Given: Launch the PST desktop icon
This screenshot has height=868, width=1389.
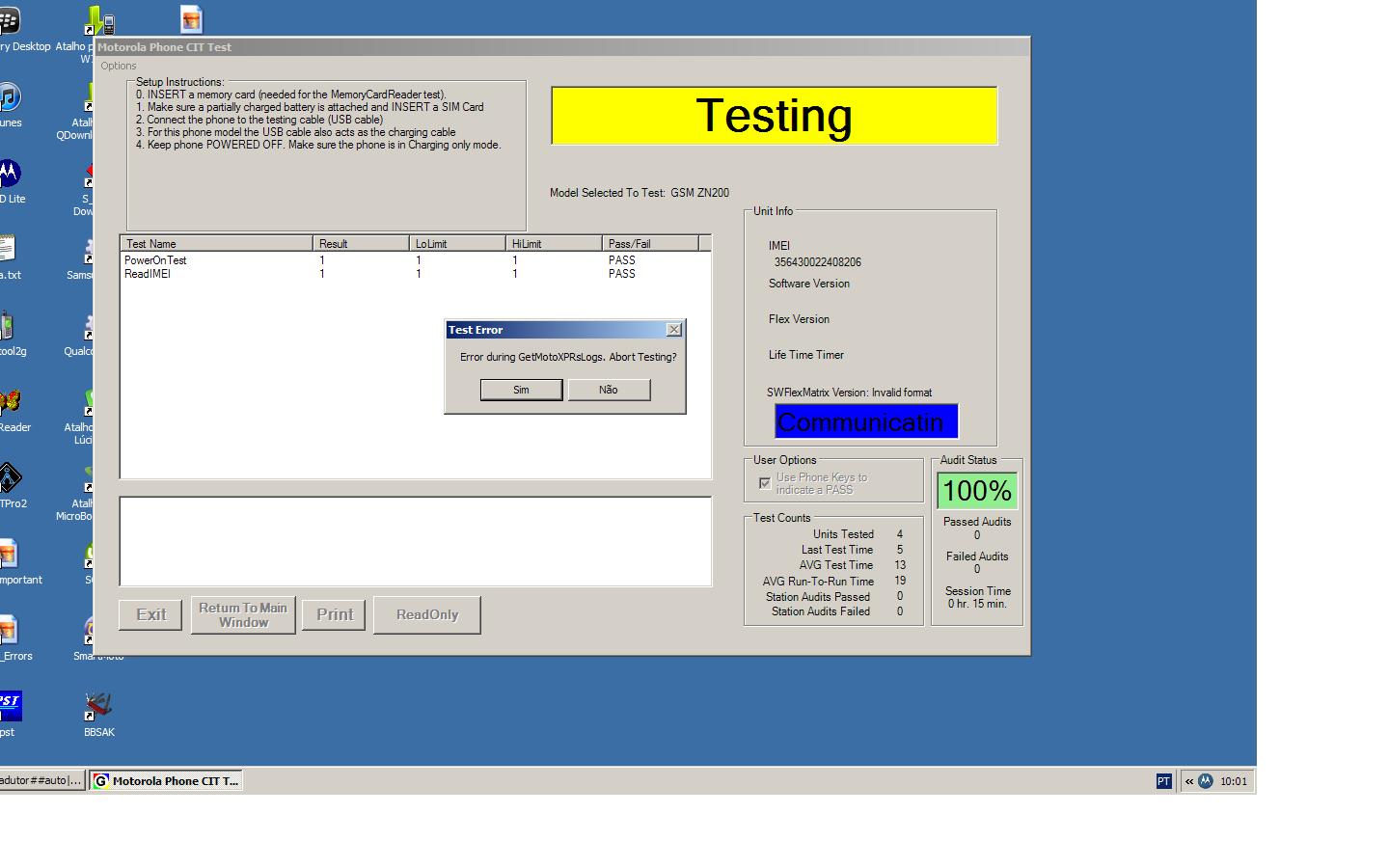Looking at the screenshot, I should pos(10,707).
